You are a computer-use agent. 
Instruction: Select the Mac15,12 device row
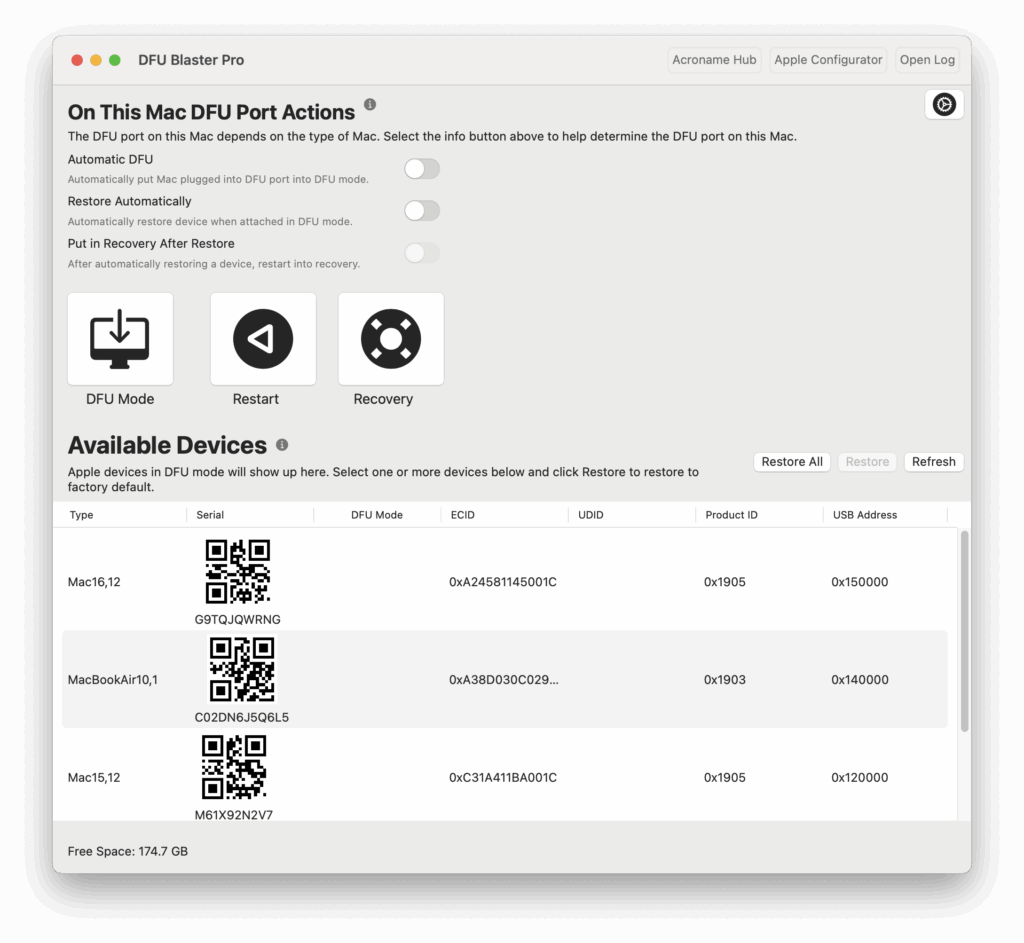(x=505, y=776)
